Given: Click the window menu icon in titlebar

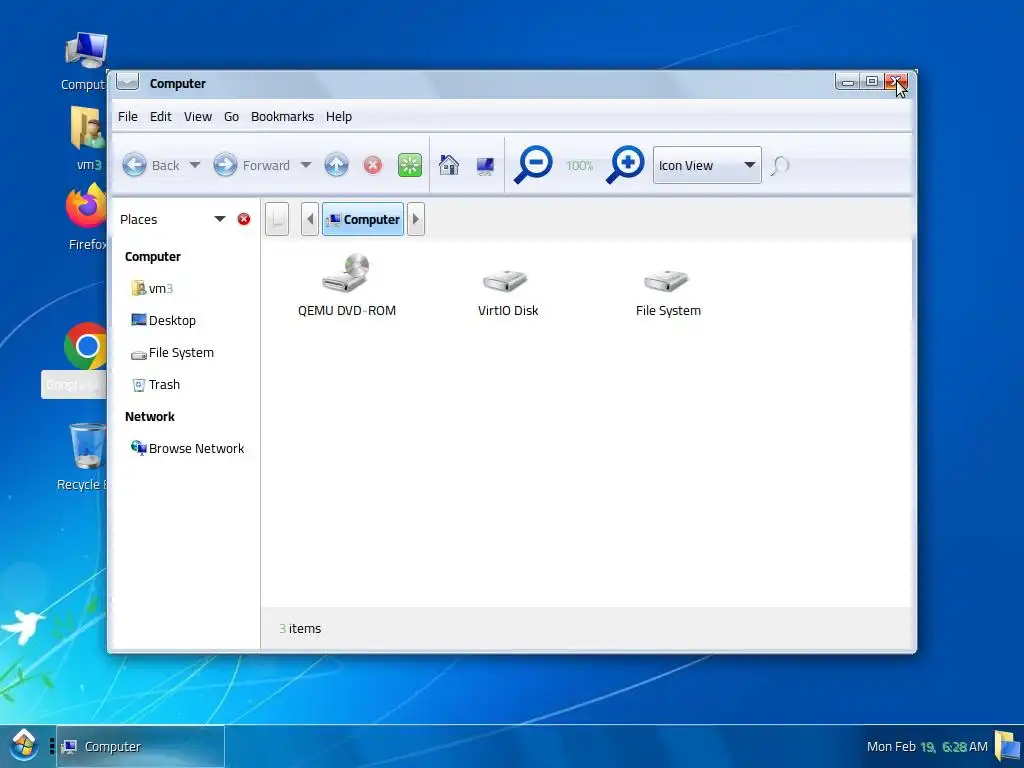Looking at the screenshot, I should click(127, 82).
